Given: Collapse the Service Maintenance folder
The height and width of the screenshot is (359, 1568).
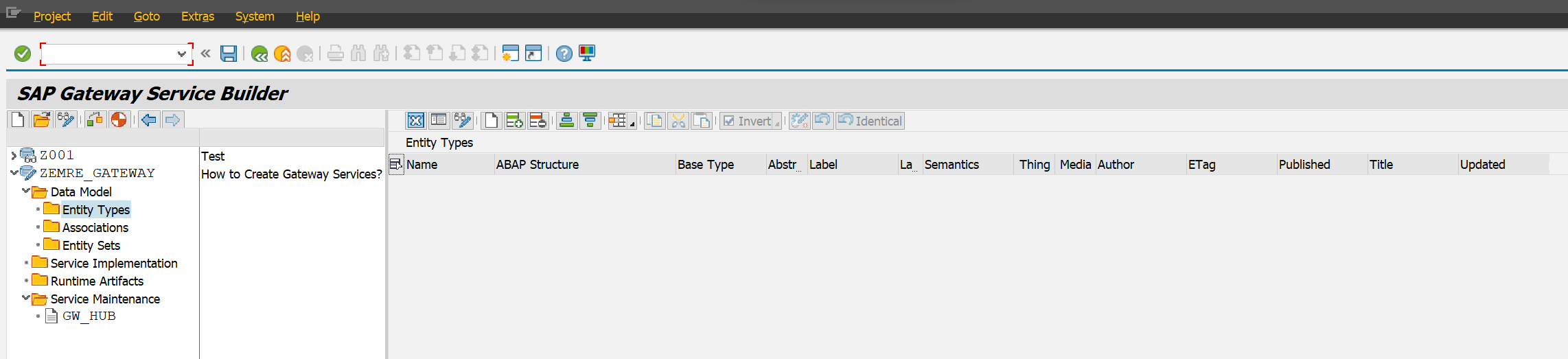Looking at the screenshot, I should pyautogui.click(x=25, y=298).
